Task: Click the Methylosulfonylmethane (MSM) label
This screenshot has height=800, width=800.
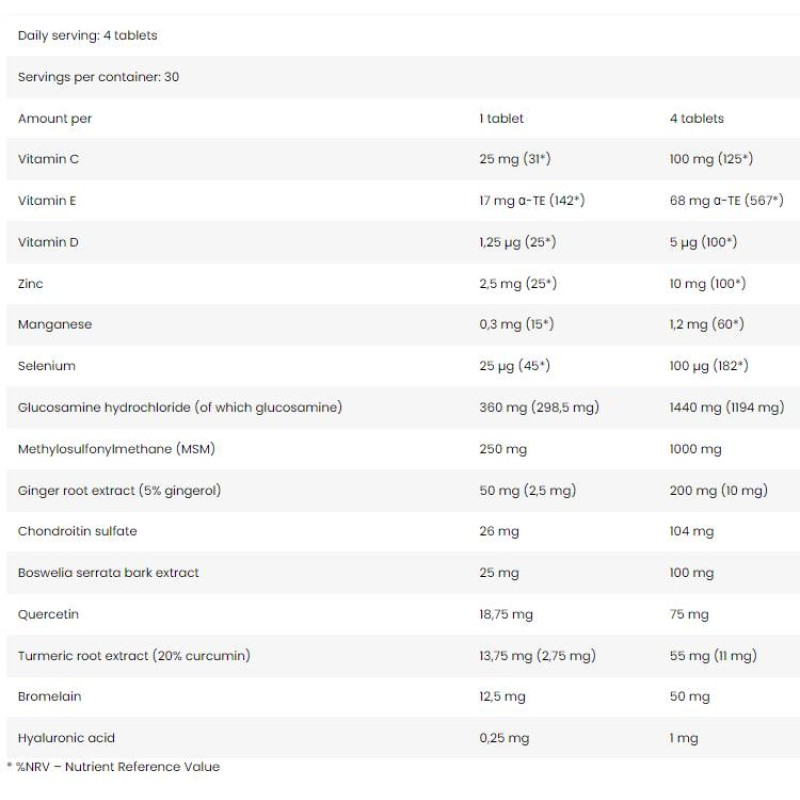Action: 117,449
